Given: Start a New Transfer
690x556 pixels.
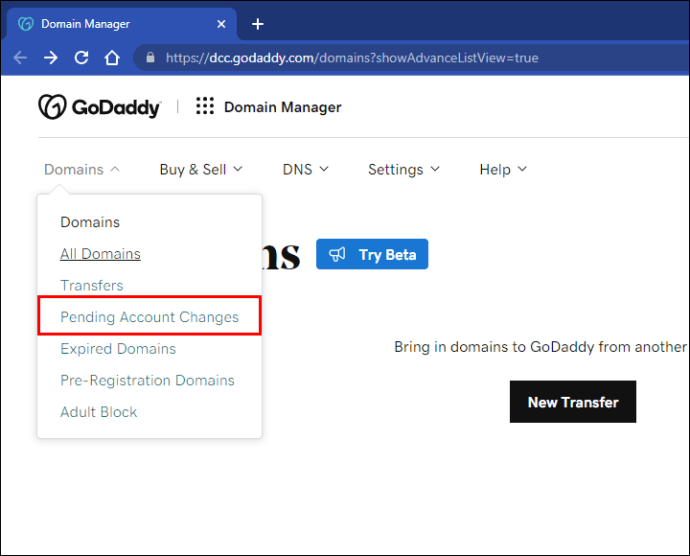Looking at the screenshot, I should pos(573,402).
